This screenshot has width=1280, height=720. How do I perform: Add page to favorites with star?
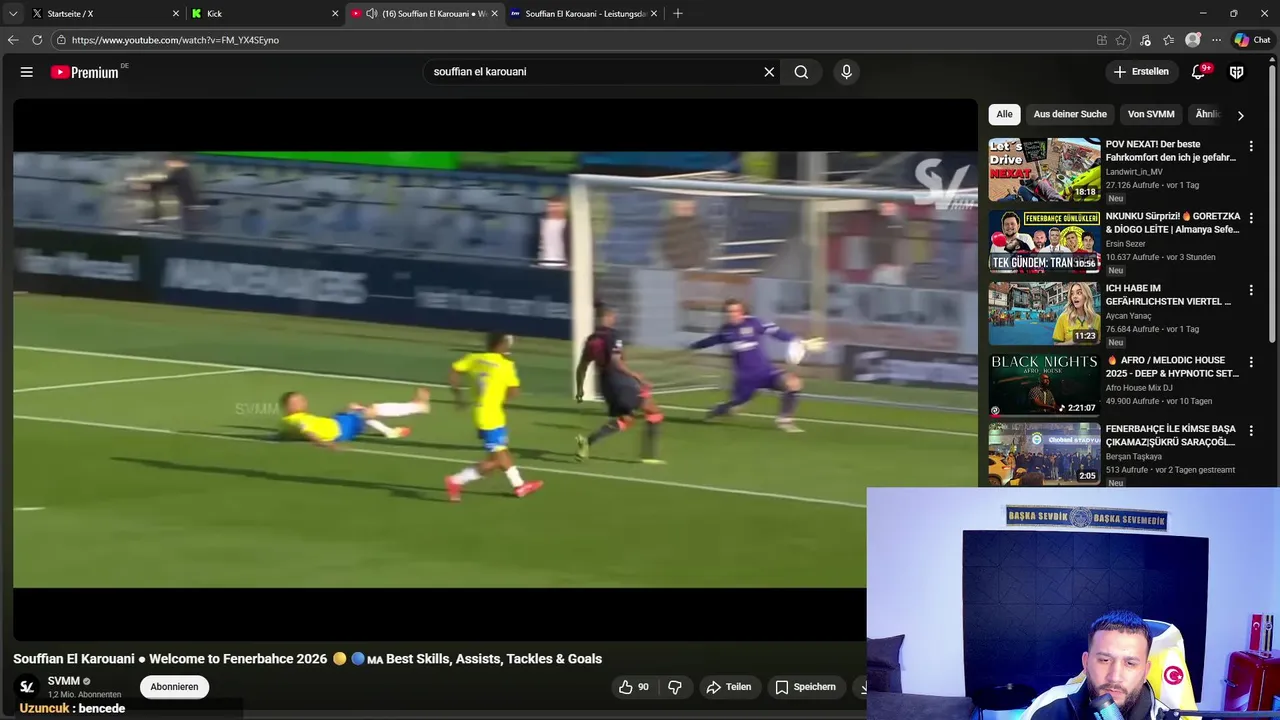(1121, 40)
